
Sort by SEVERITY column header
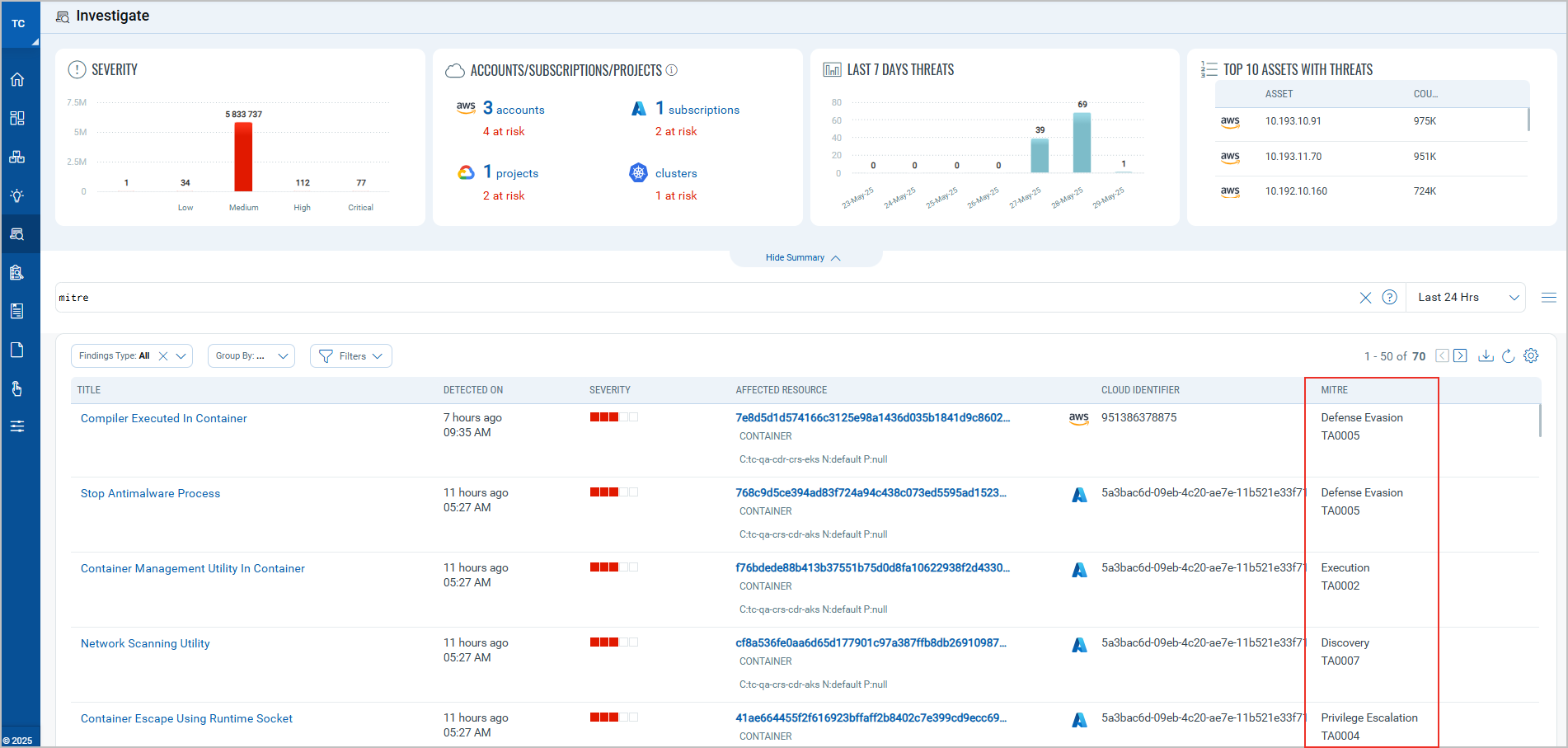coord(610,390)
